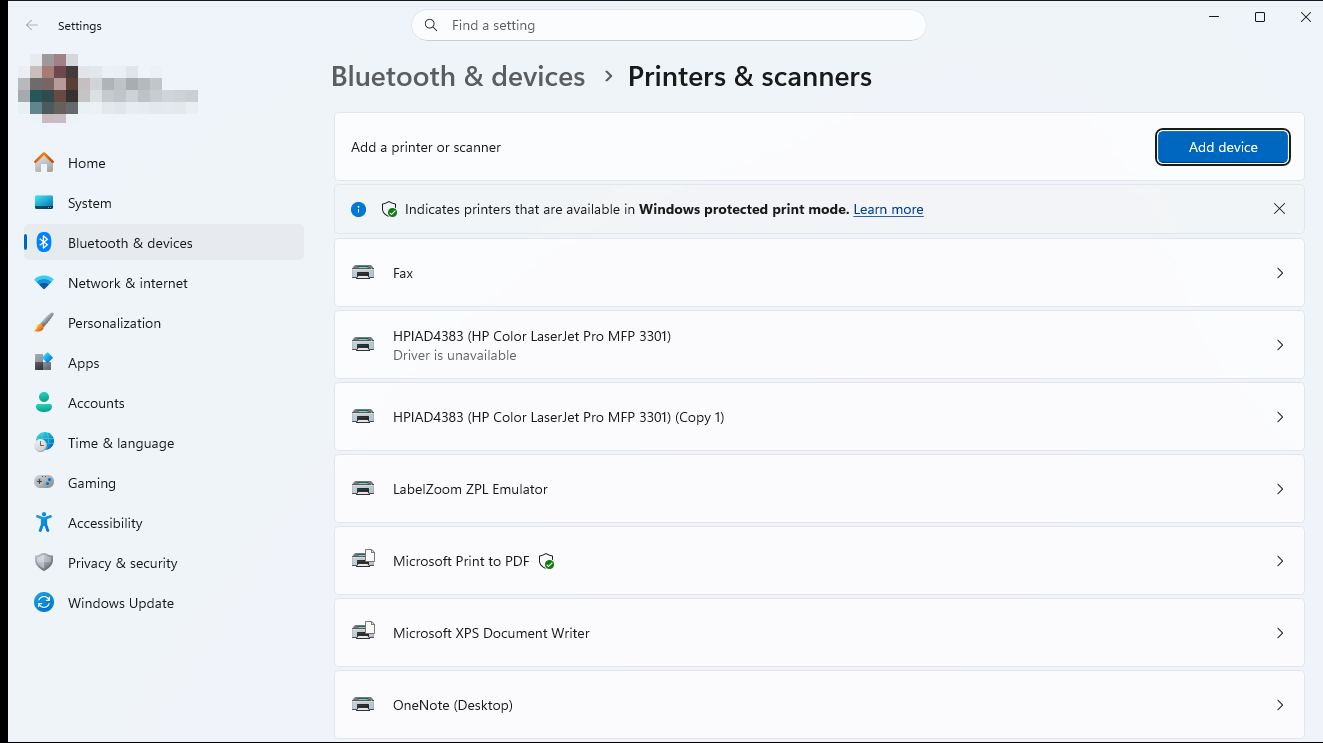
Task: Click 'Microsoft XPS Document Writer' name text
Action: point(491,633)
